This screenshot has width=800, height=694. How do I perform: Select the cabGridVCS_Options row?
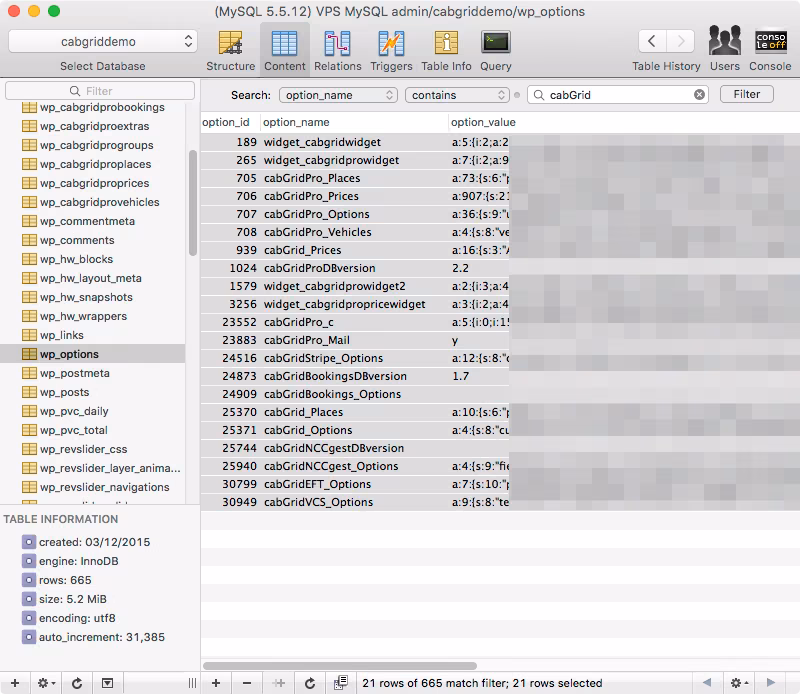pyautogui.click(x=500, y=502)
